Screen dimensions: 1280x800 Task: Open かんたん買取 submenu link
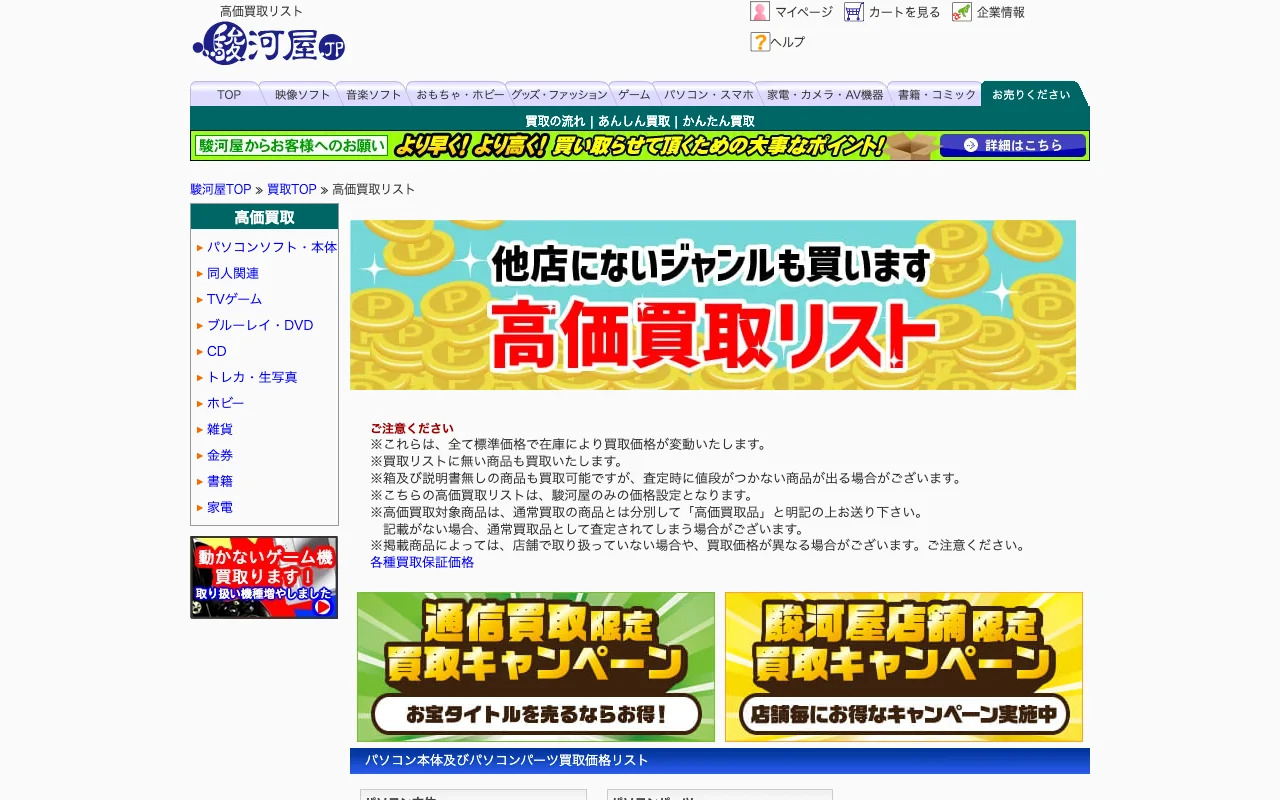pyautogui.click(x=719, y=121)
